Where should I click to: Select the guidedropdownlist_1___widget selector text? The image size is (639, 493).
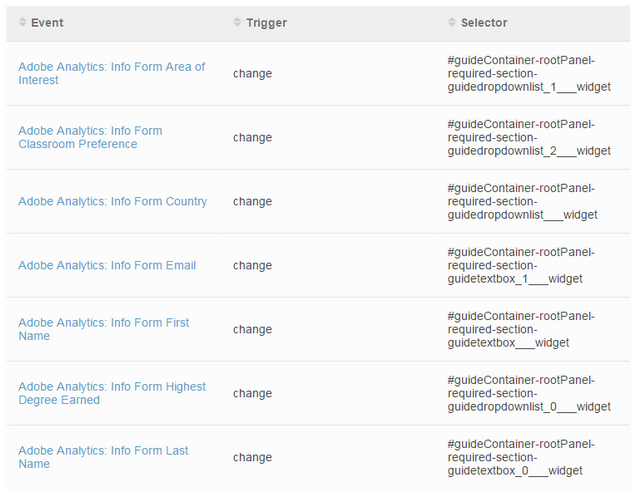pyautogui.click(x=529, y=73)
